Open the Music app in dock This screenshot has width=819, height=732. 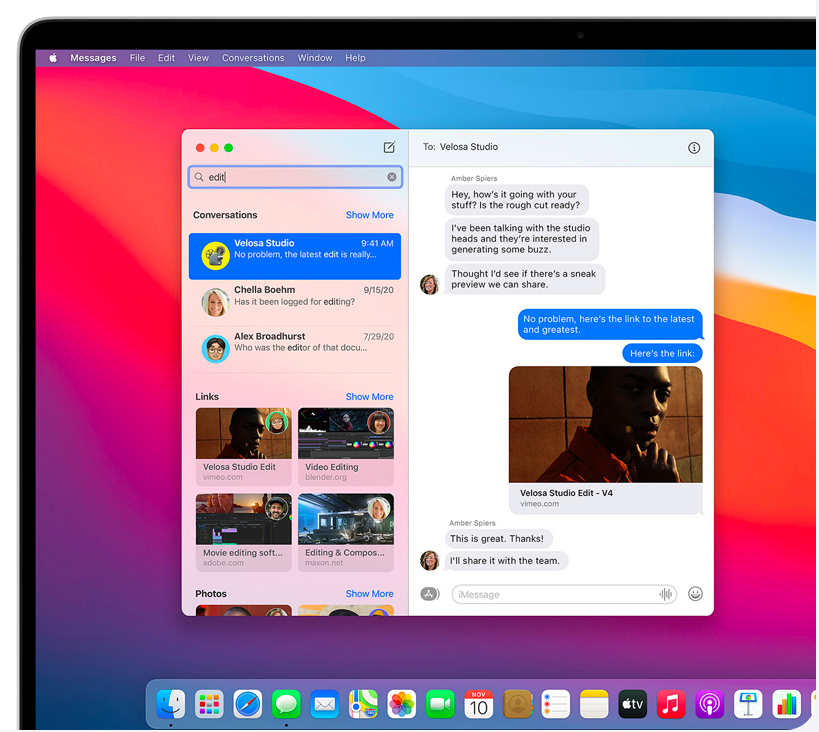pos(671,704)
